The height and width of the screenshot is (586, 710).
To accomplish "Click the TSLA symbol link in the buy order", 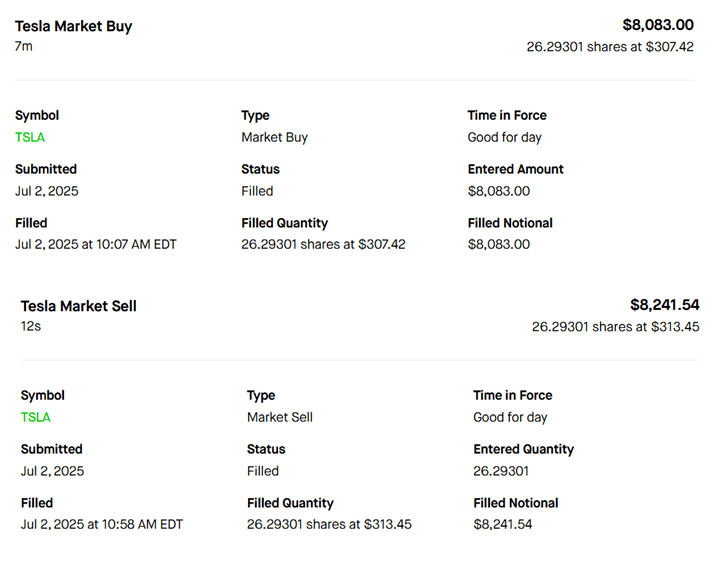I will point(30,137).
